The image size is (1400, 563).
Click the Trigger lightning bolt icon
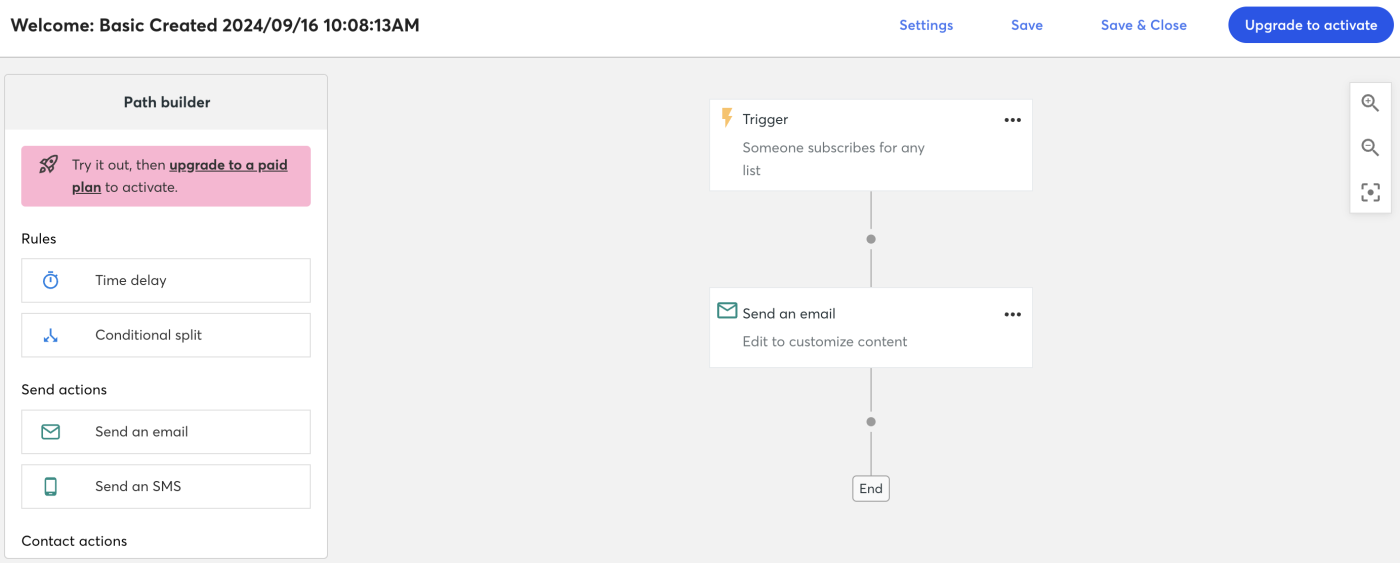pos(727,119)
